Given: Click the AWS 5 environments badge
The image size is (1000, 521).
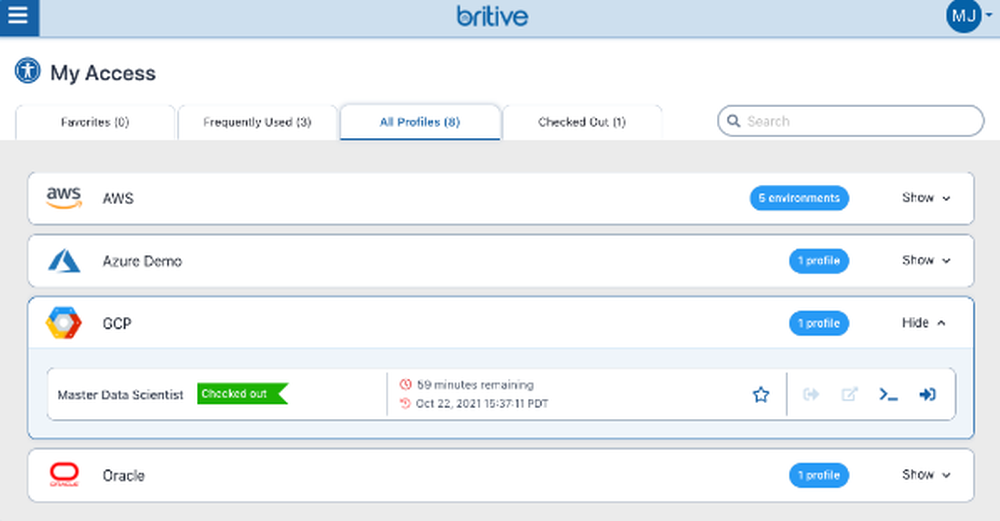Looking at the screenshot, I should [x=799, y=198].
